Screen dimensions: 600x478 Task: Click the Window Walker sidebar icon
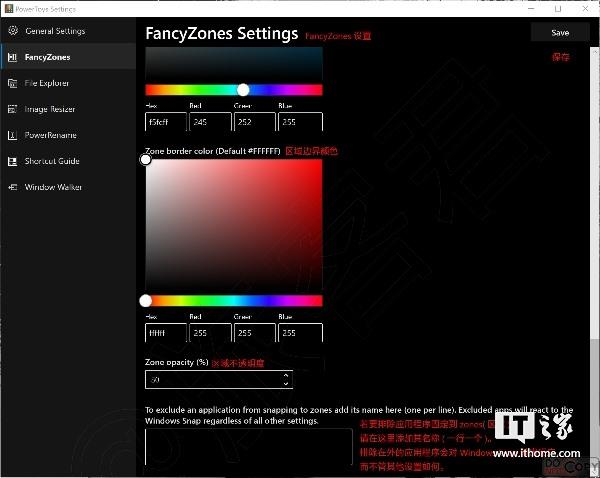coord(13,187)
